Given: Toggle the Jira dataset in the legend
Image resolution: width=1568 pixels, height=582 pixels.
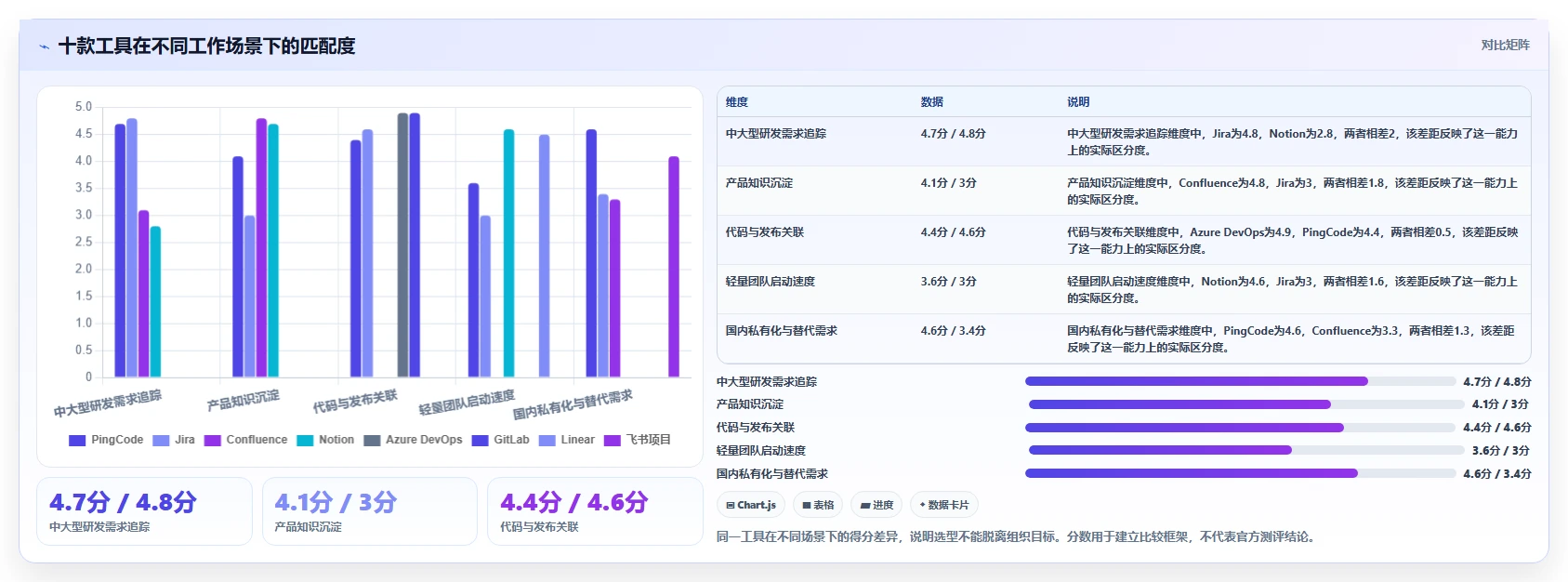Looking at the screenshot, I should (x=174, y=440).
